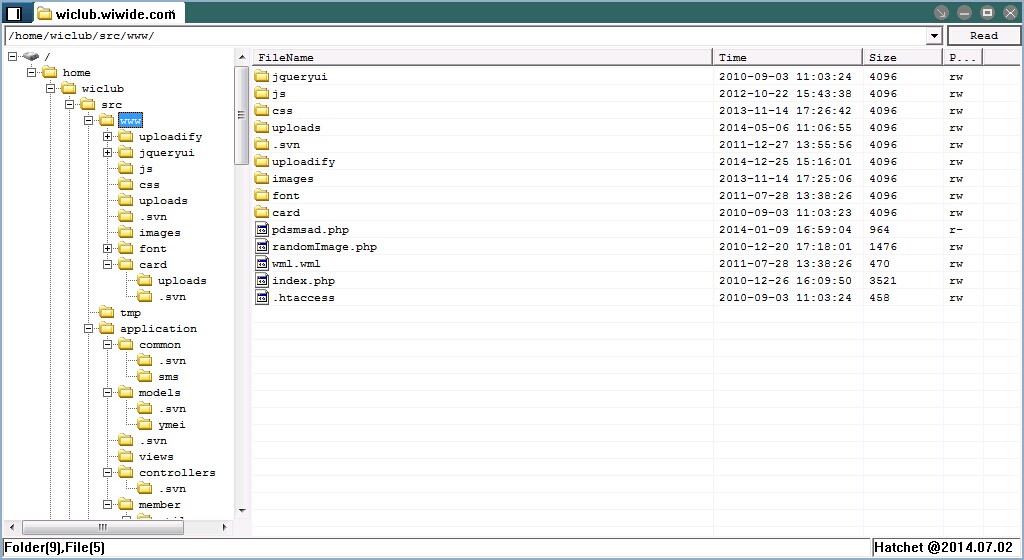
Task: Click the tree horizontal scrollbar thumb
Action: pyautogui.click(x=103, y=527)
